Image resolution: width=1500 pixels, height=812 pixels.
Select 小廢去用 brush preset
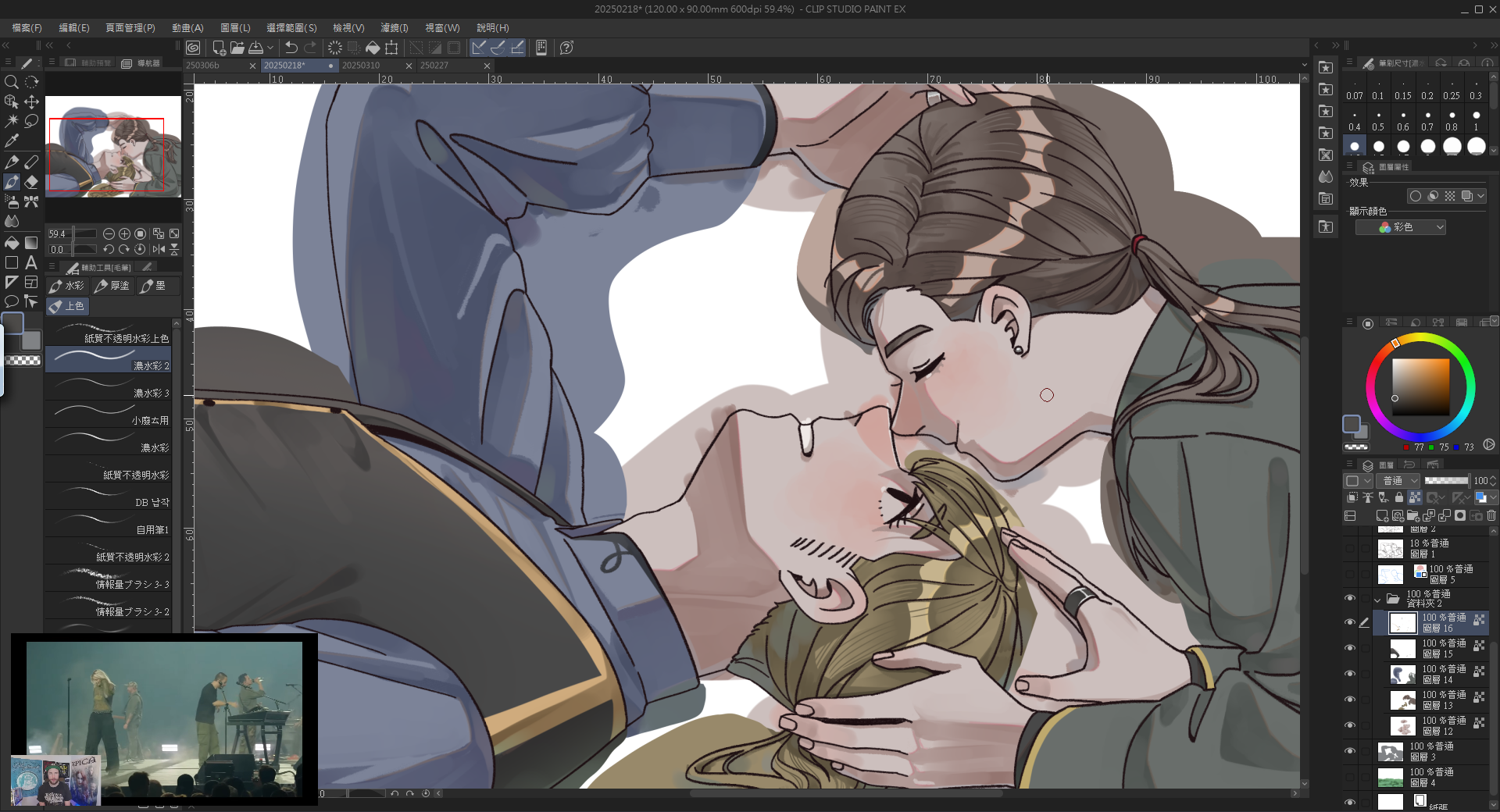(109, 414)
